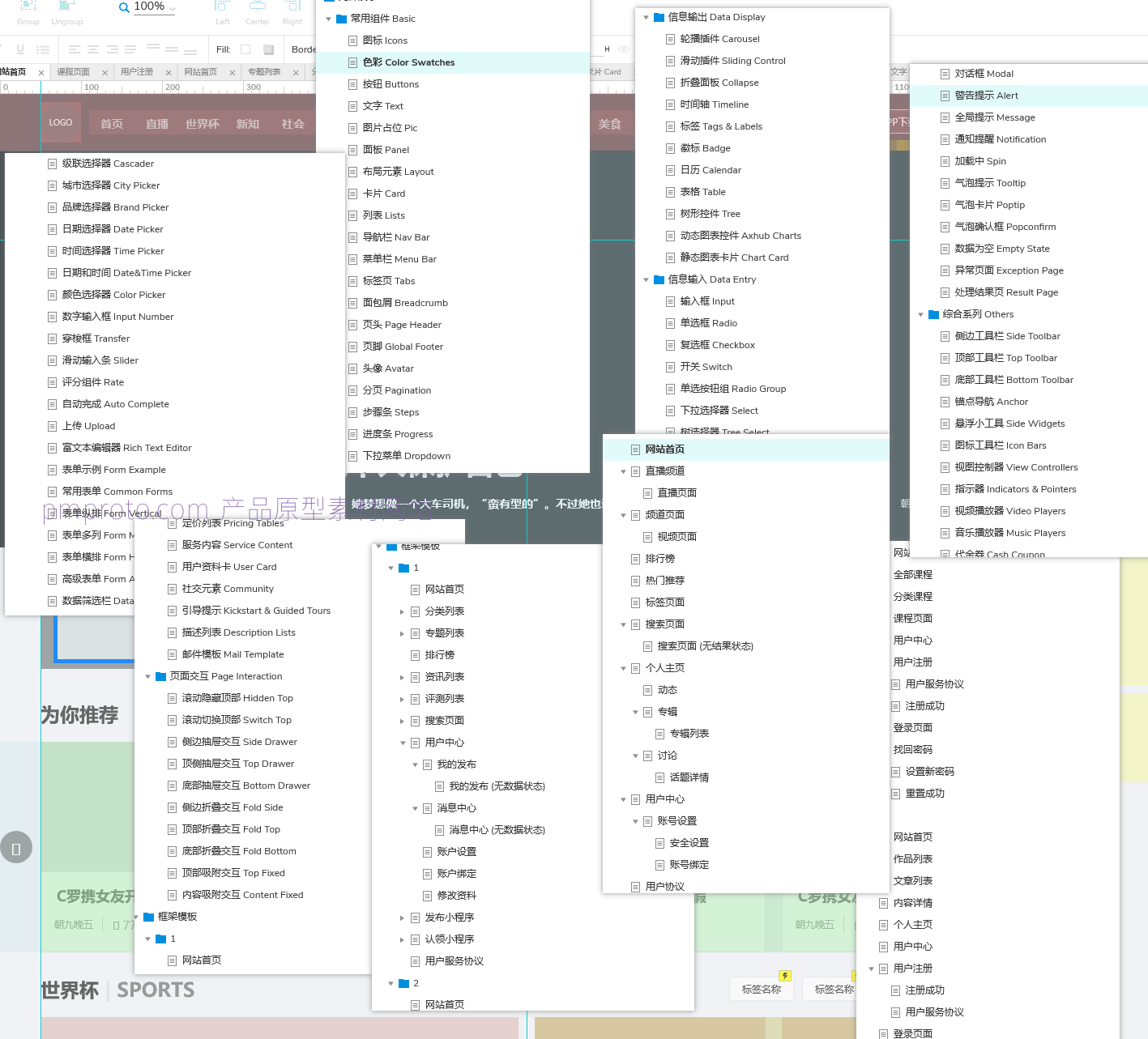
Task: Collapse the 信息输入 Data Entry folder
Action: 647,279
